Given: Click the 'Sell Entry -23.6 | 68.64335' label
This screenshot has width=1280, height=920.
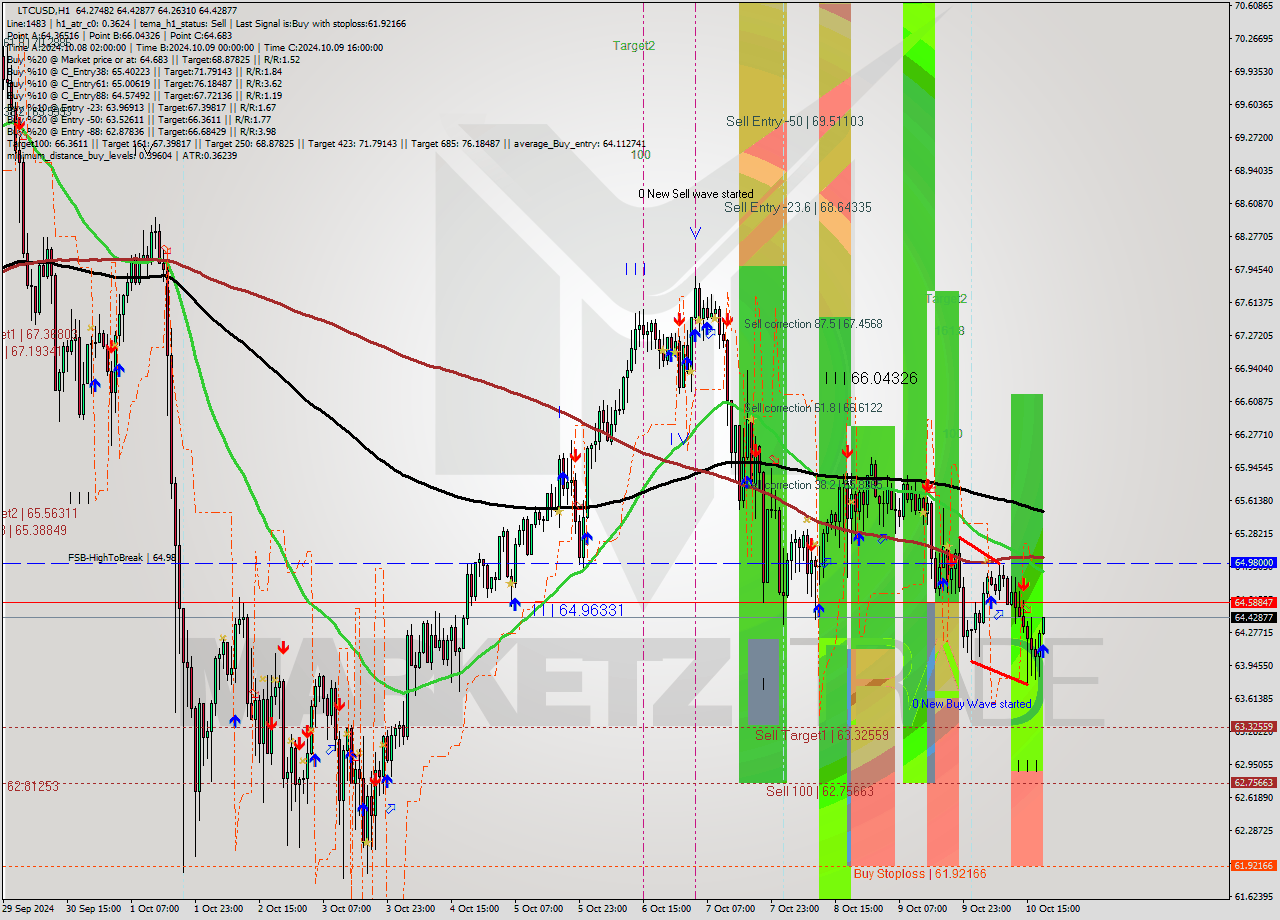Looking at the screenshot, I should tap(798, 207).
